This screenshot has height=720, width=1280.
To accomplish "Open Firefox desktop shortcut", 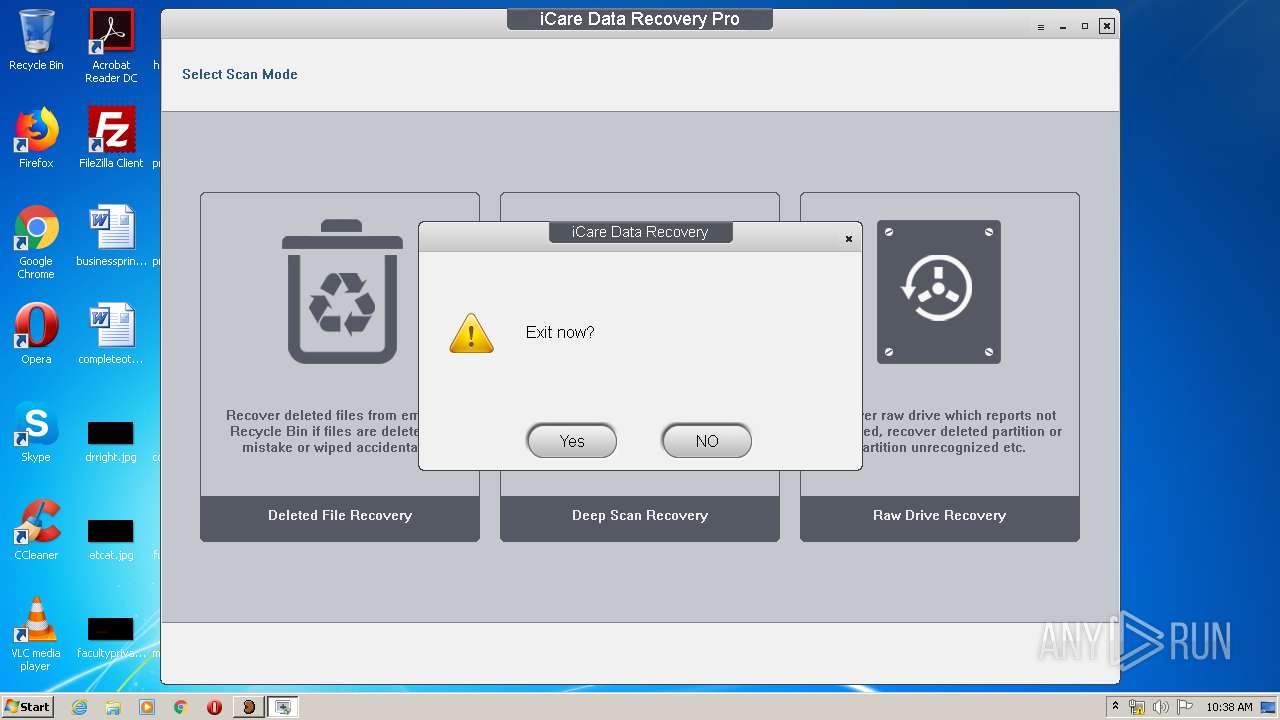I will pos(36,138).
